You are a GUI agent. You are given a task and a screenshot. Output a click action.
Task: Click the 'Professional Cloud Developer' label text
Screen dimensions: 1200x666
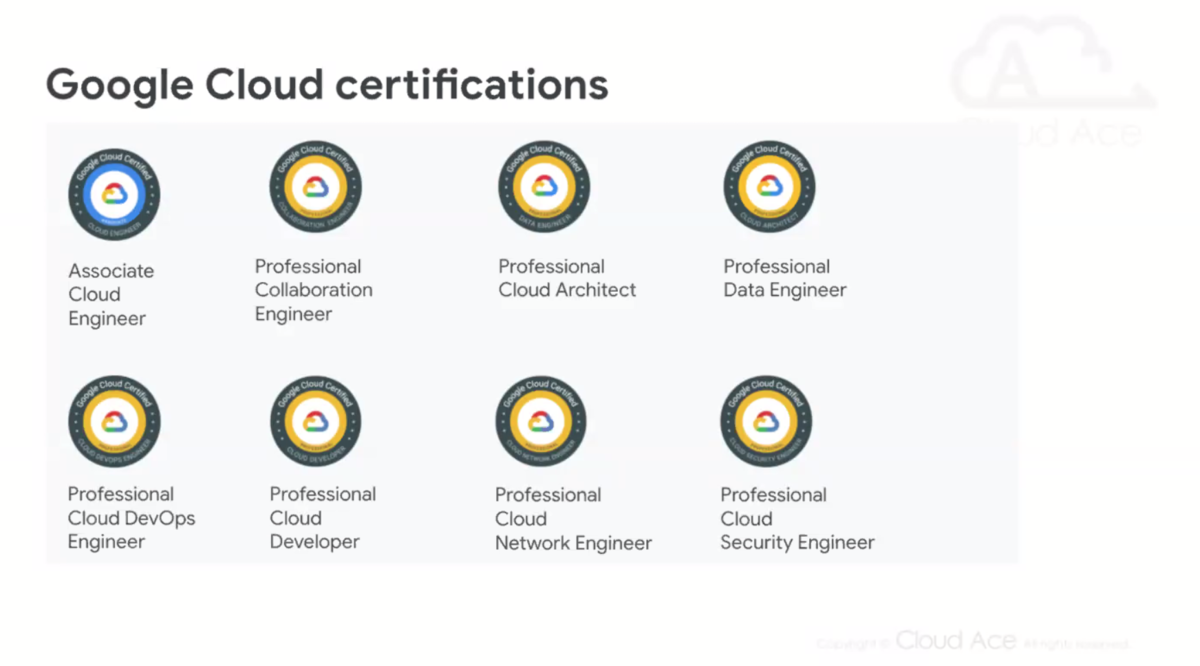point(322,518)
